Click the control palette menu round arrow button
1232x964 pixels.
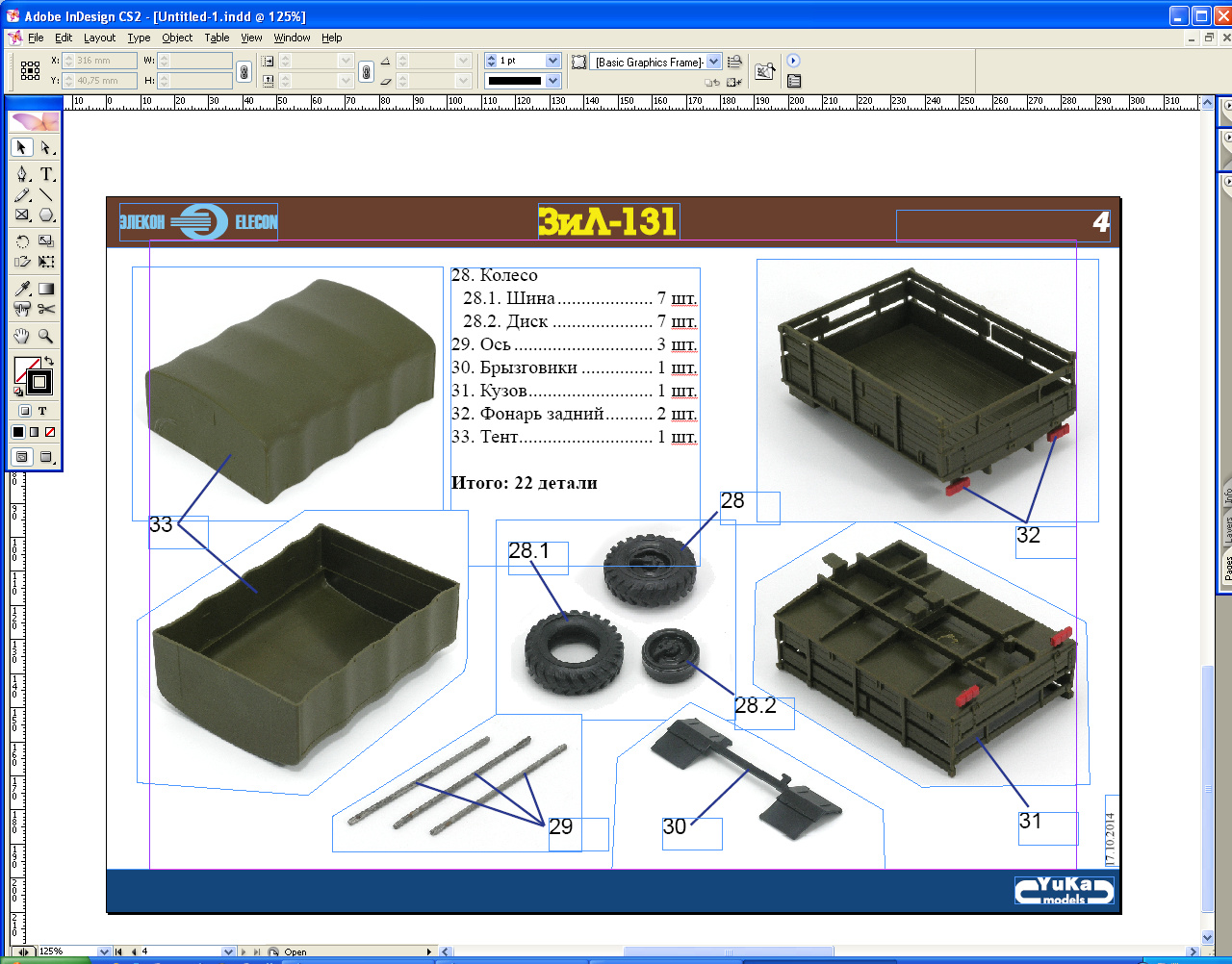(793, 60)
